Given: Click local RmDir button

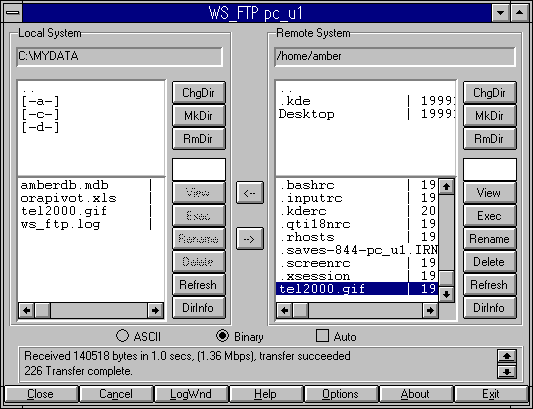Looking at the screenshot, I should (199, 138).
